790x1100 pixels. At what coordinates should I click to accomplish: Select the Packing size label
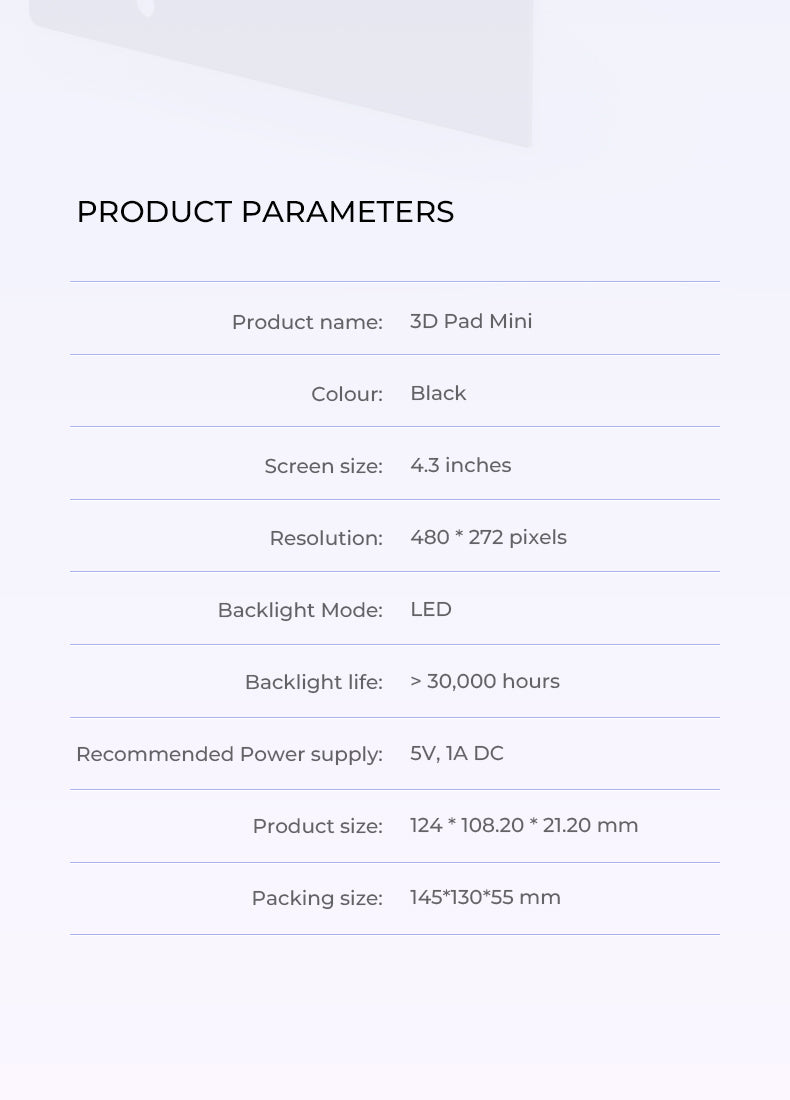point(317,898)
